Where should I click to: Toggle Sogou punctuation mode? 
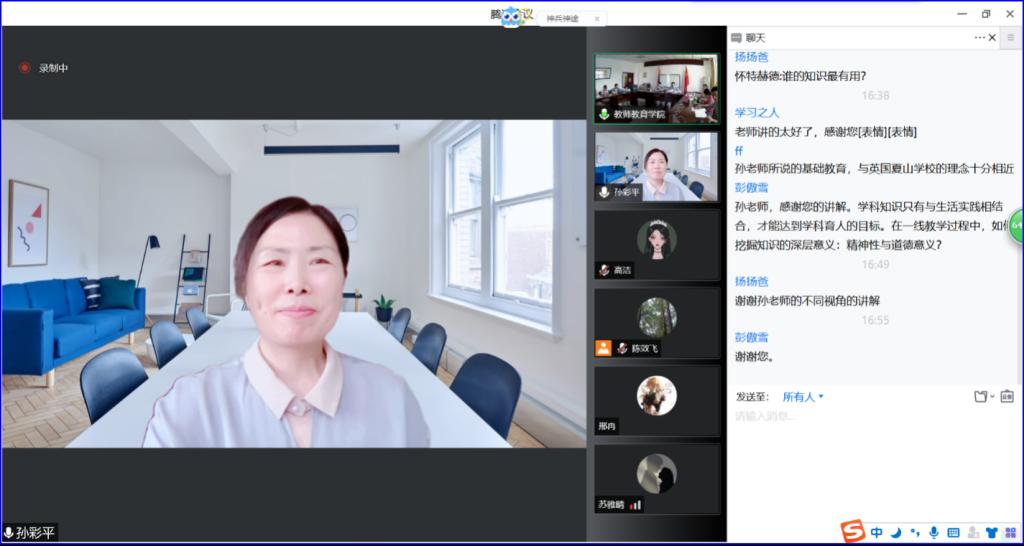(914, 533)
